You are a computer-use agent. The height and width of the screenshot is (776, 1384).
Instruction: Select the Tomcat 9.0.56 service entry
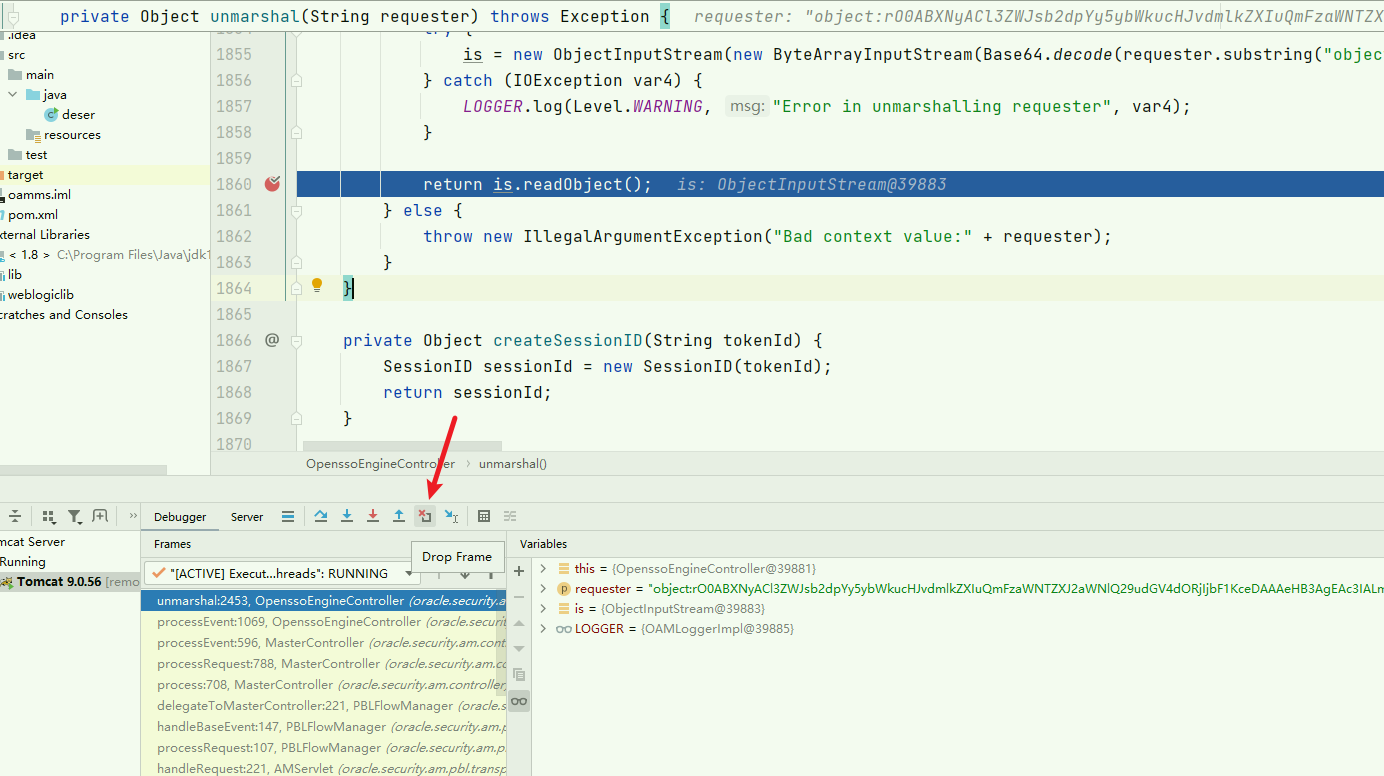point(70,582)
